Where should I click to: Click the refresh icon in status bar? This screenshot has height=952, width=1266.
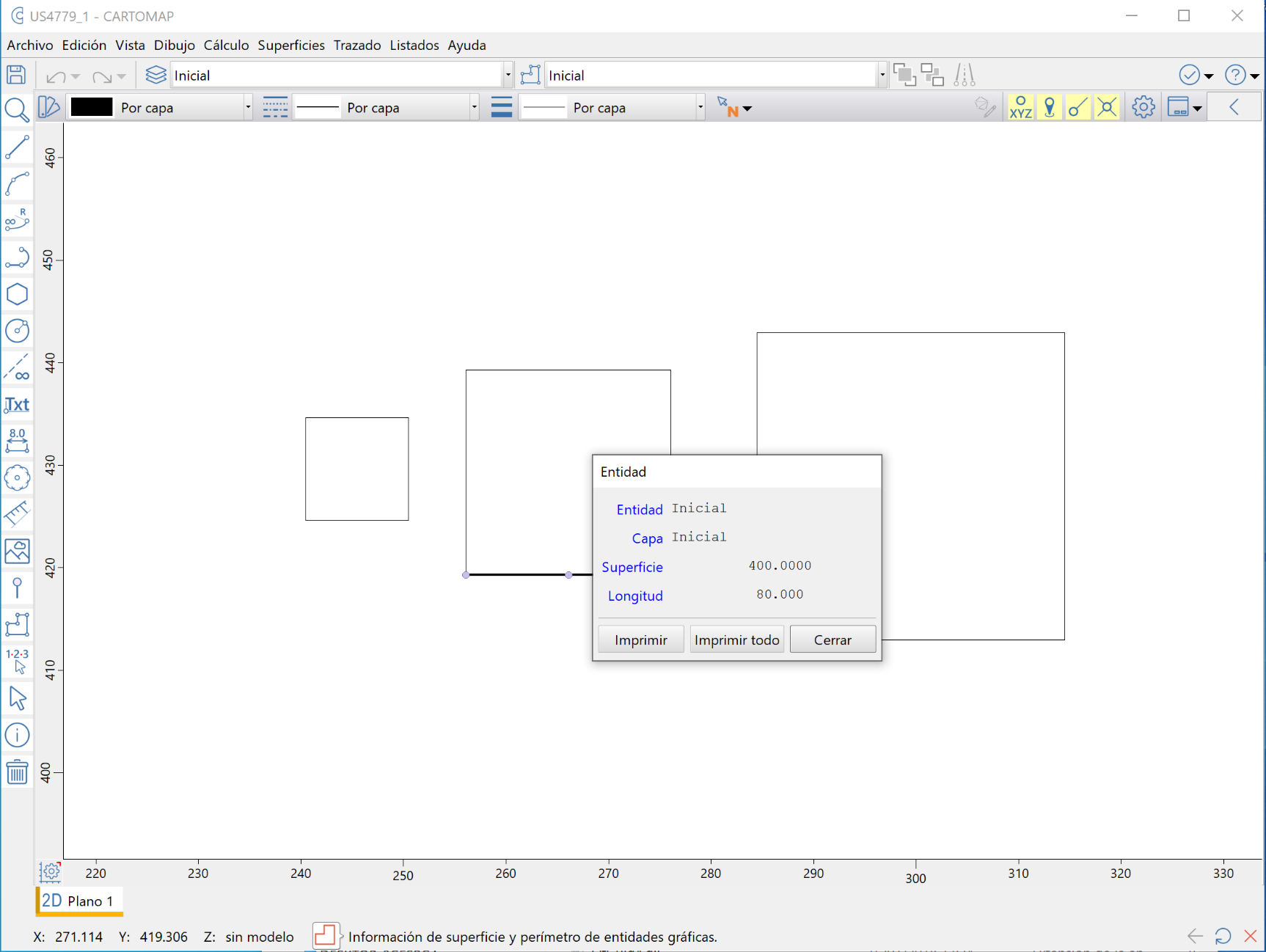(x=1223, y=936)
